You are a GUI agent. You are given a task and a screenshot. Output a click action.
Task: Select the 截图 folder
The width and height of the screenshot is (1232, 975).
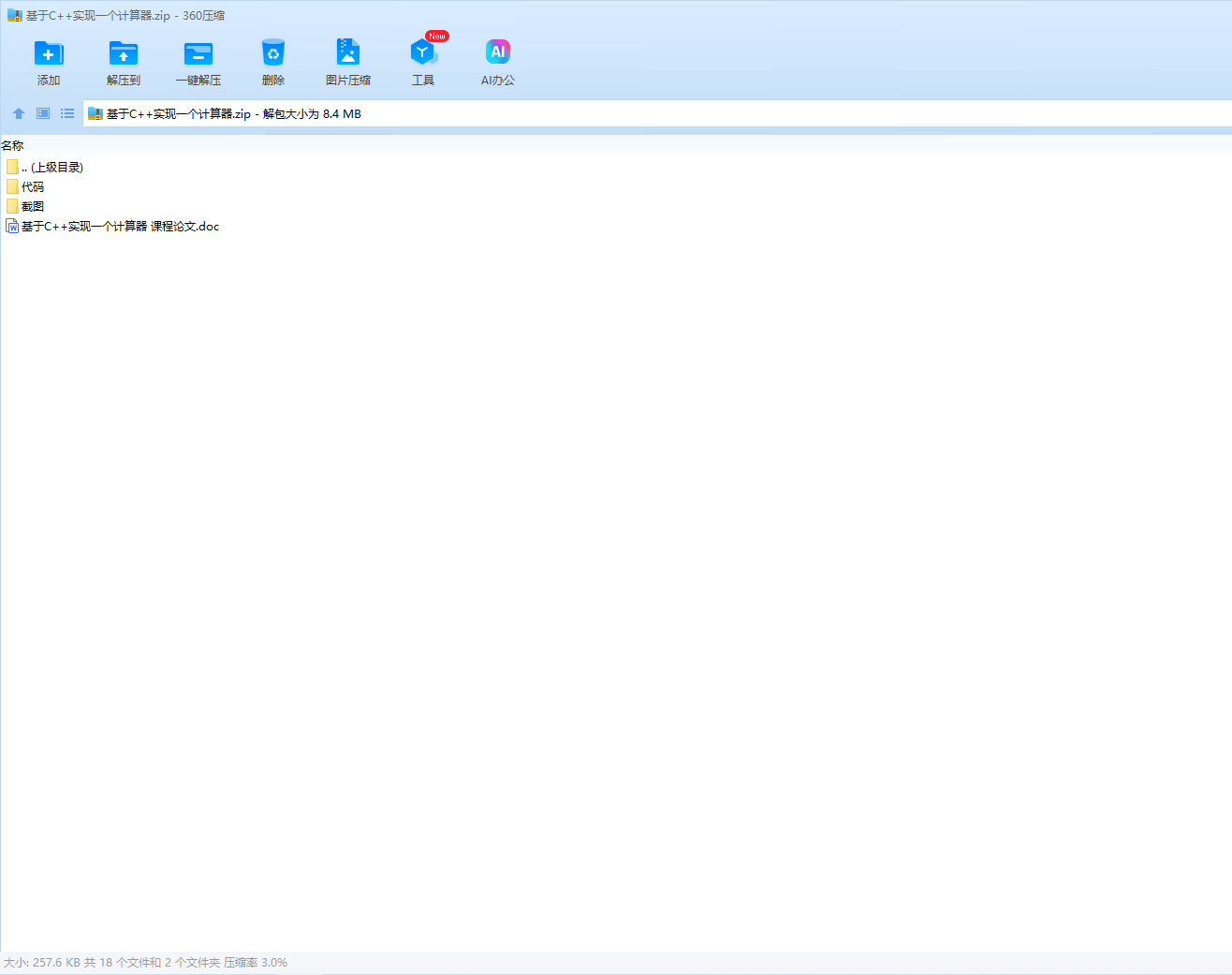[x=25, y=206]
